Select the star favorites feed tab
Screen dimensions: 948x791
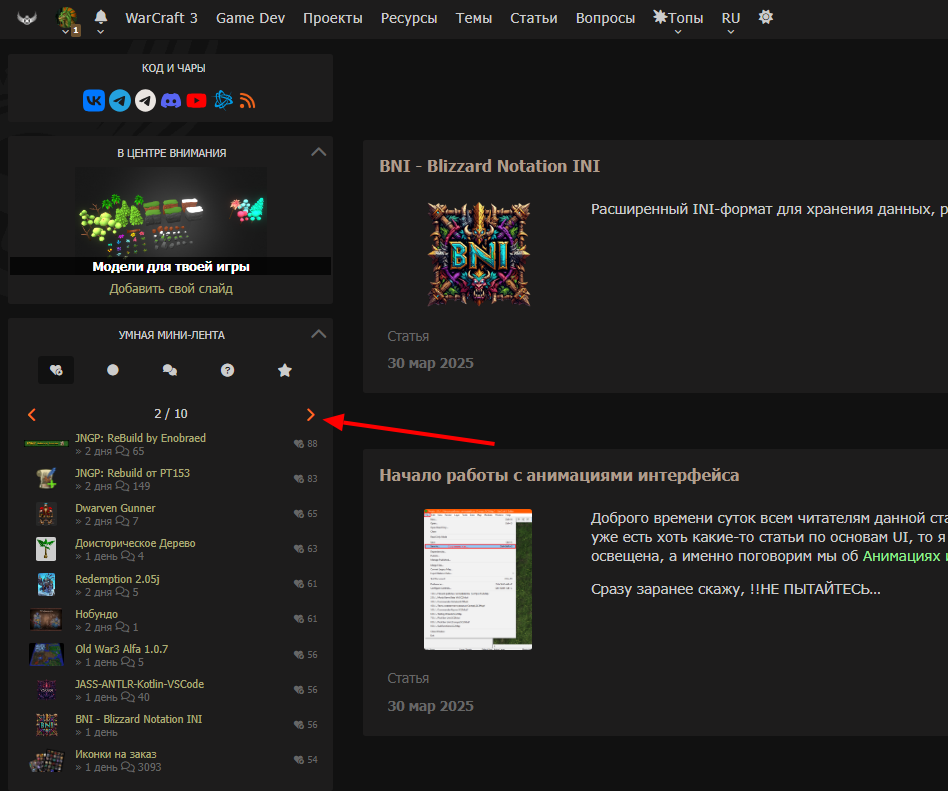pos(285,370)
